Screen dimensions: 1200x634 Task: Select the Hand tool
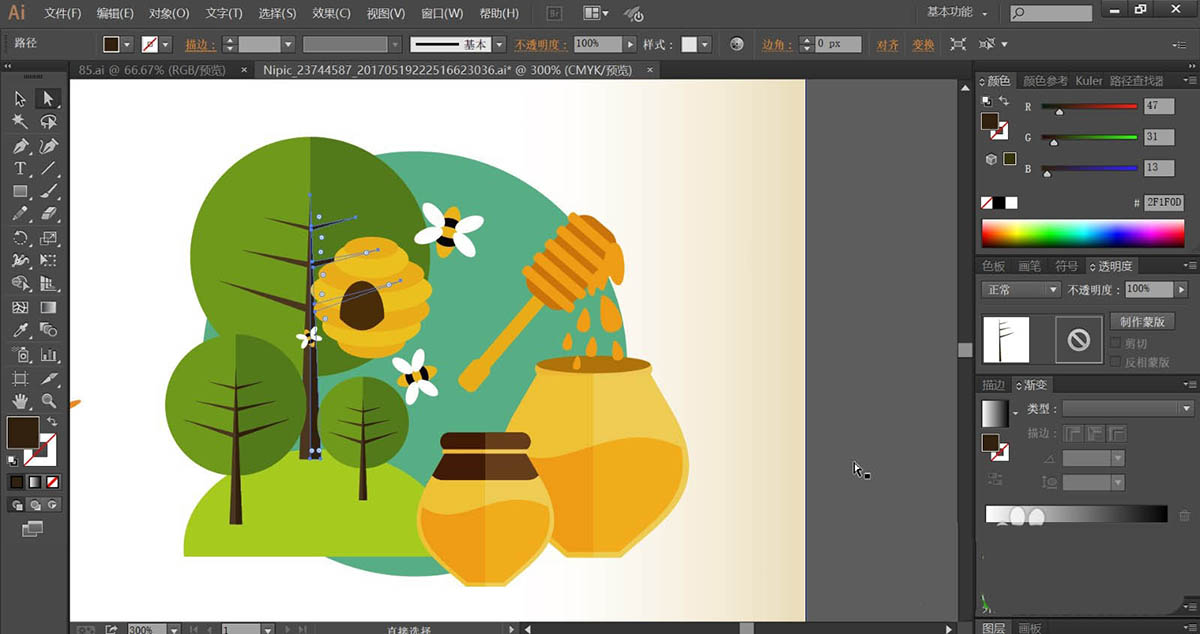click(x=20, y=401)
